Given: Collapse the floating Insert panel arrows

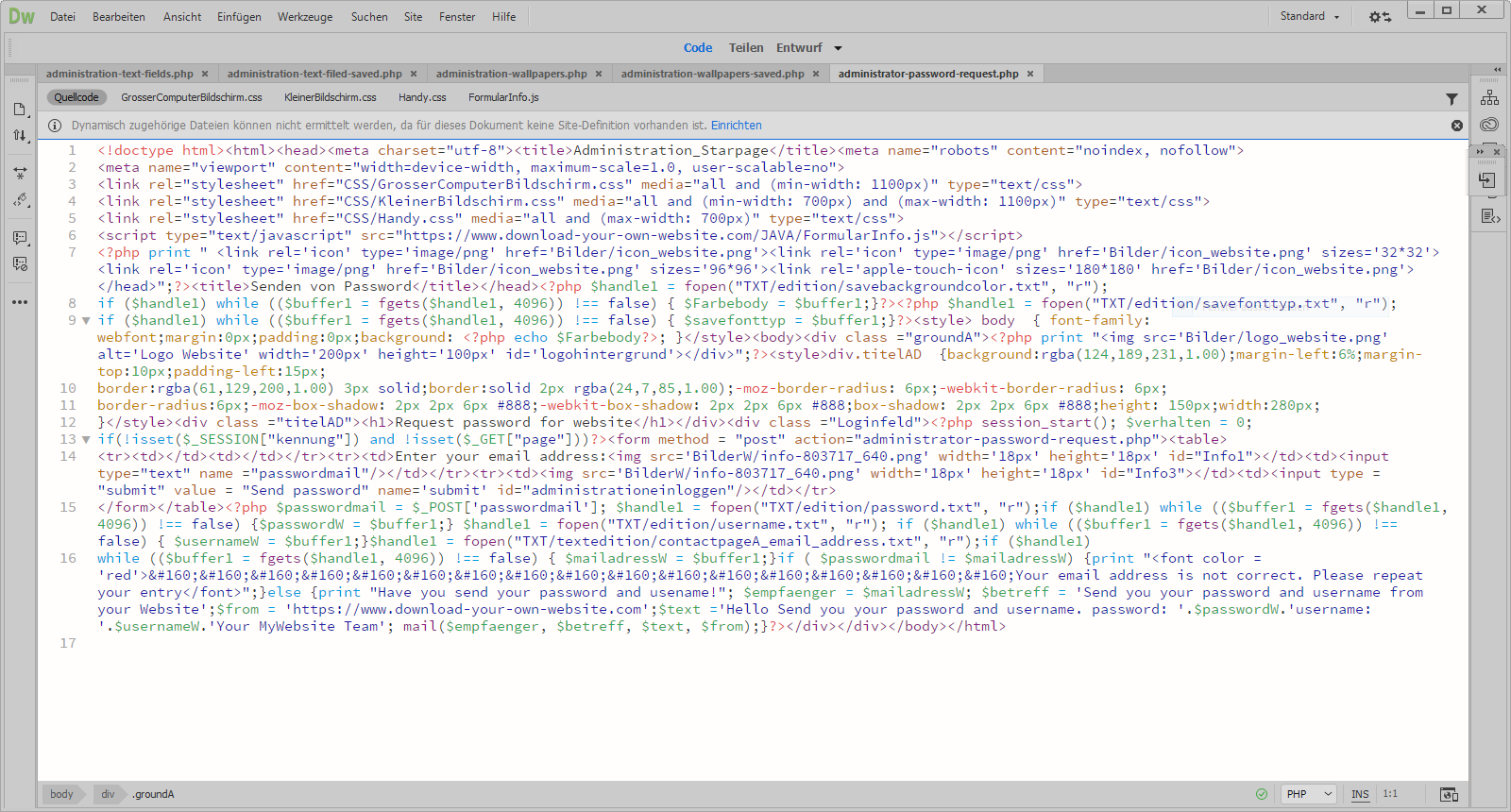Looking at the screenshot, I should tap(1480, 151).
